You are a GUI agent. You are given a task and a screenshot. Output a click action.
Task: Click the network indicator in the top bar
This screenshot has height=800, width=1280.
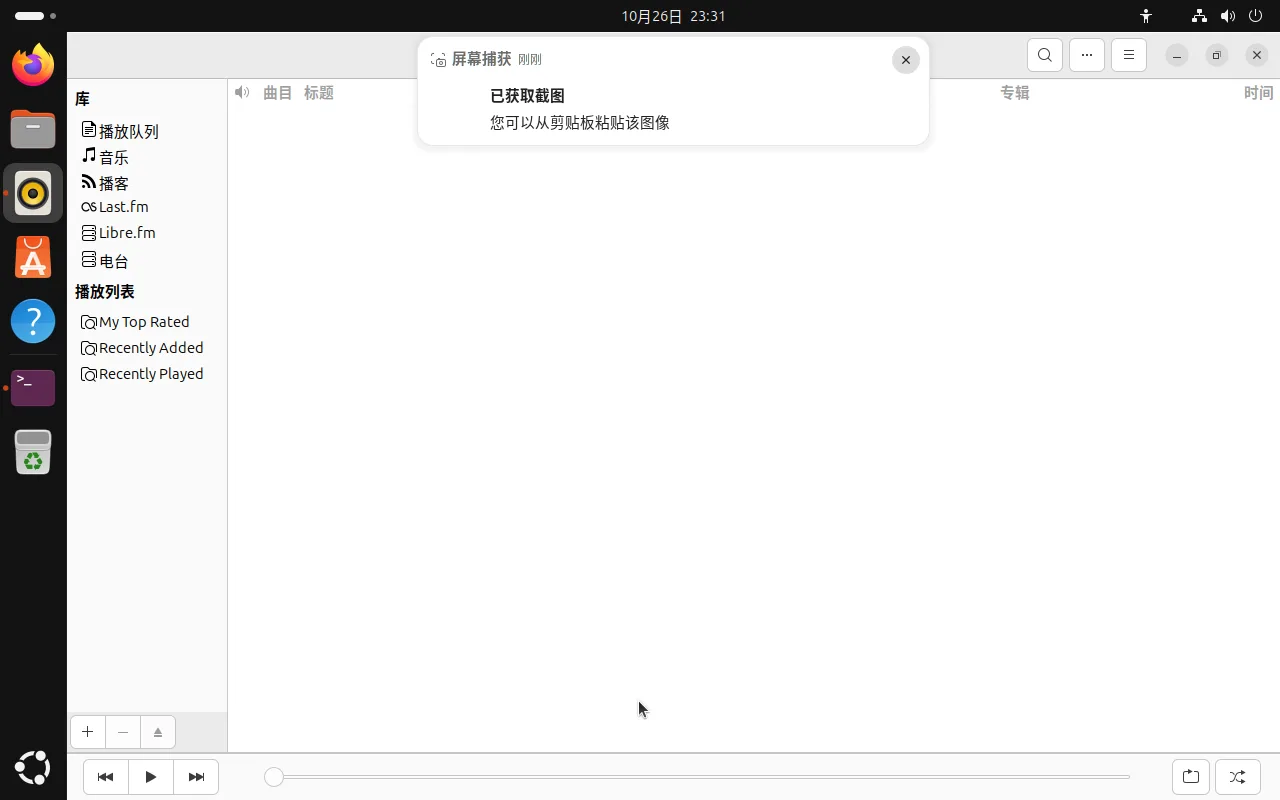tap(1199, 16)
